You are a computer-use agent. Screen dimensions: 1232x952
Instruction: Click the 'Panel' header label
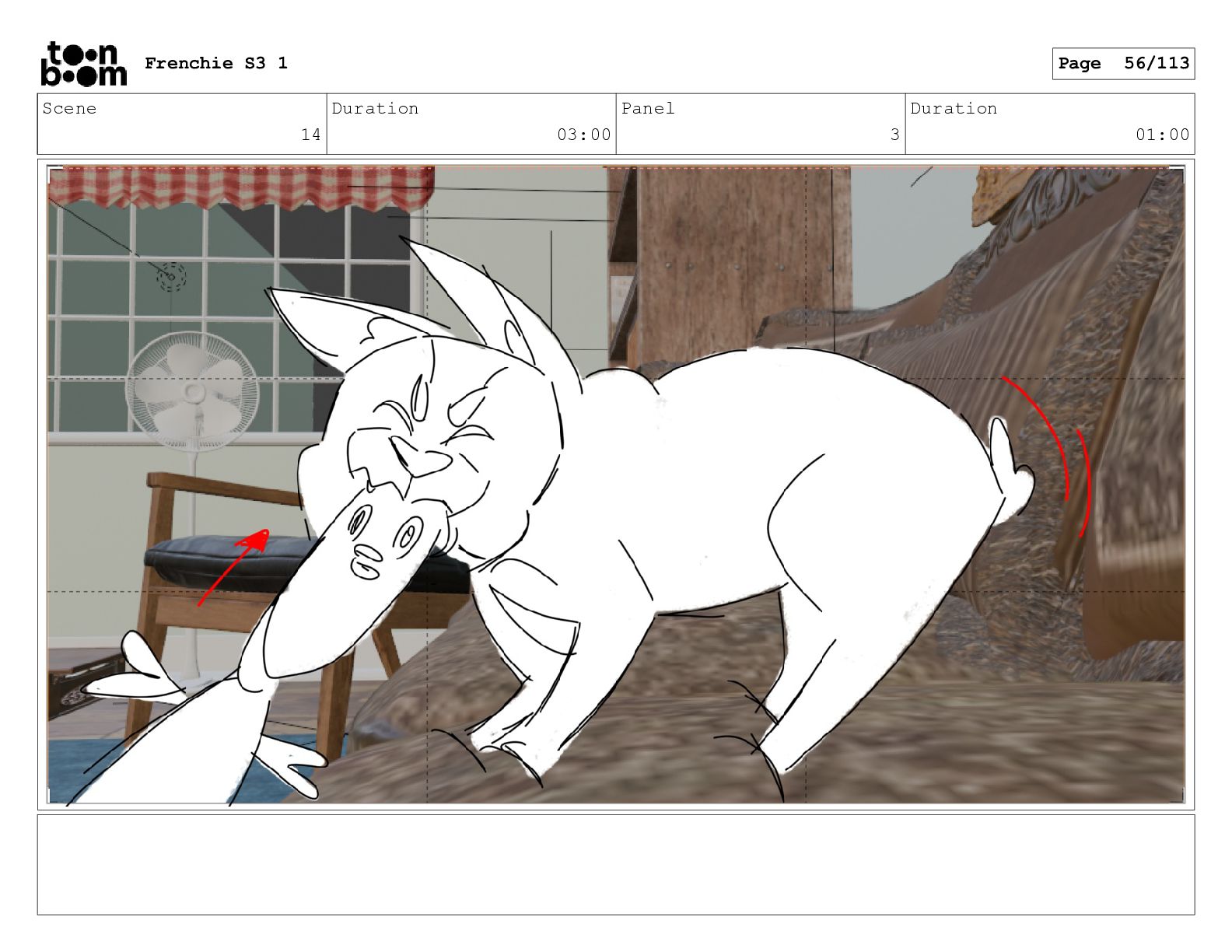(x=648, y=108)
